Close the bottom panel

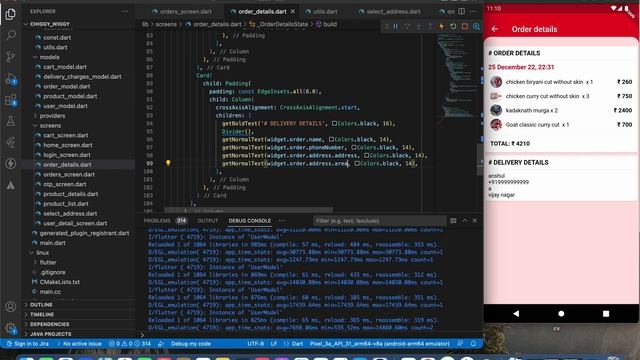[x=475, y=220]
